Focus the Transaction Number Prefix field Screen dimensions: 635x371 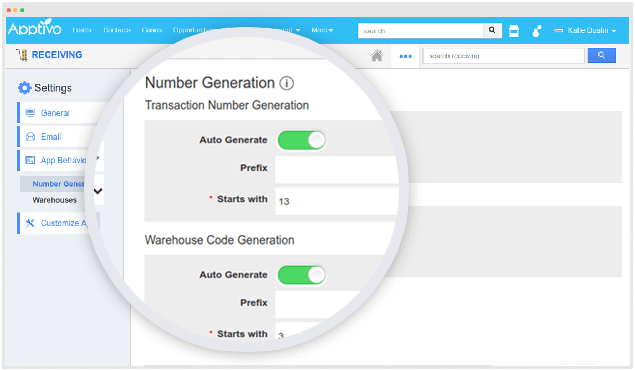point(336,169)
